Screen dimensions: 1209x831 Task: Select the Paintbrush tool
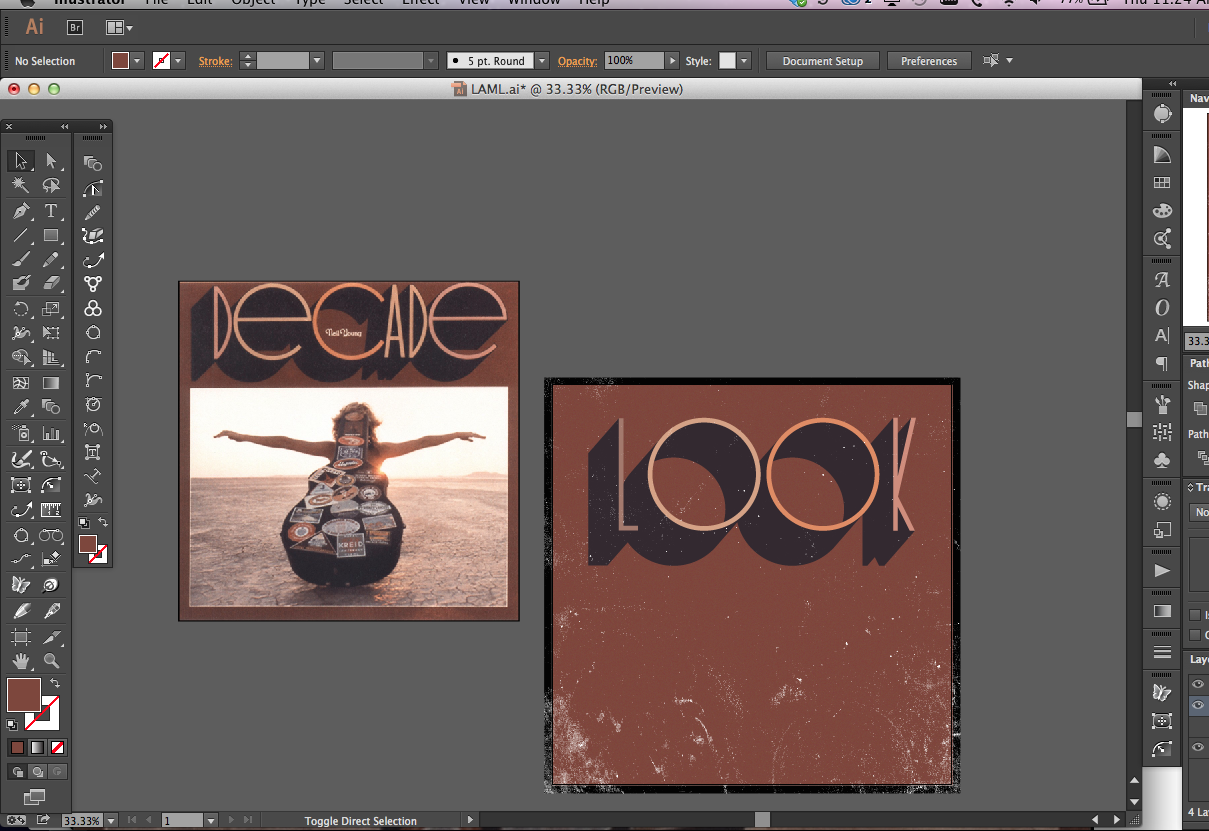[21, 260]
